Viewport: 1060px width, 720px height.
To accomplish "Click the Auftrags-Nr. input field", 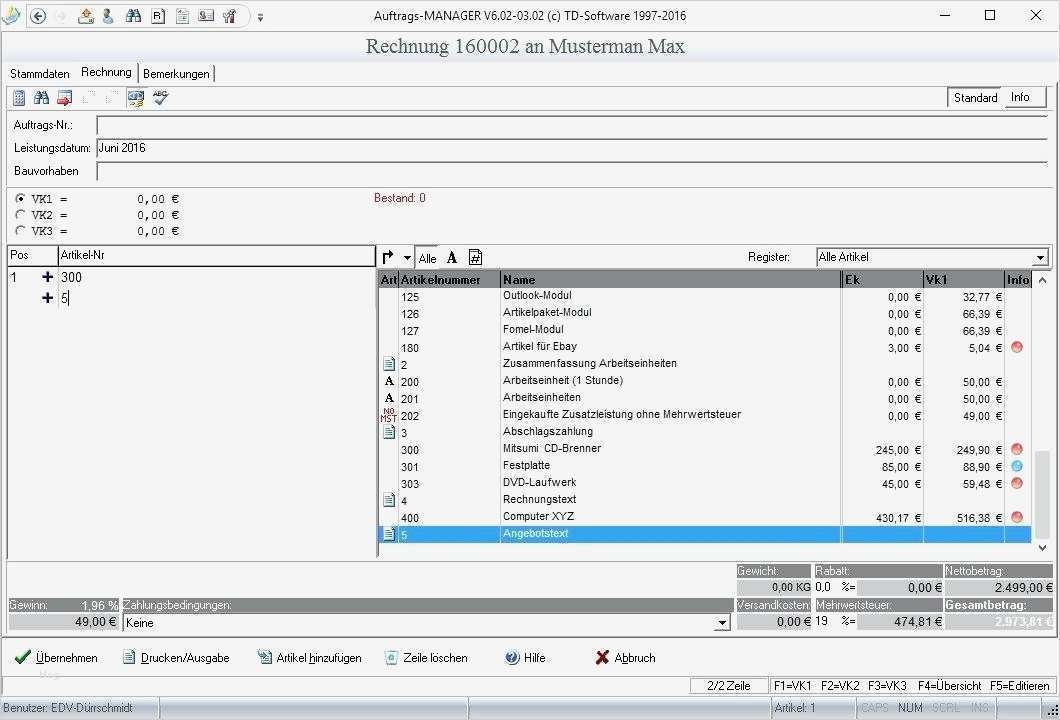I will point(571,126).
